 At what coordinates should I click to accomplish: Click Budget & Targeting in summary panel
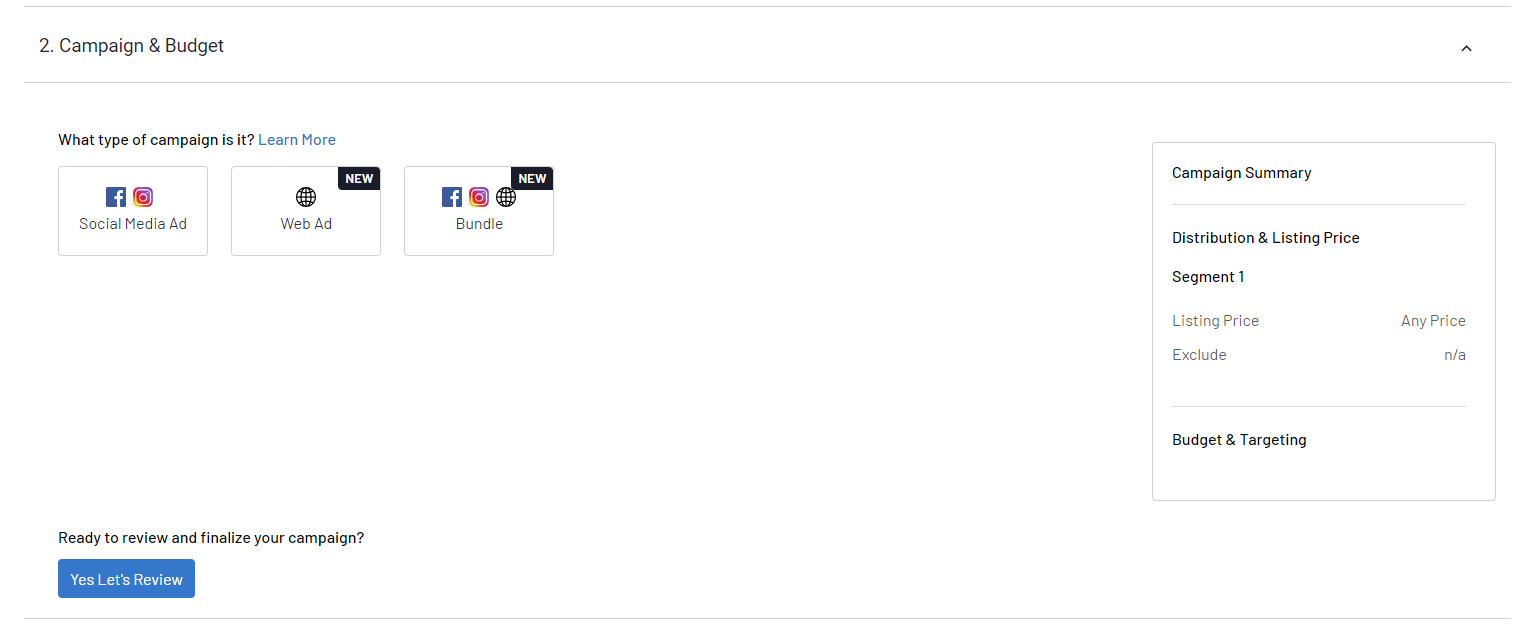tap(1239, 440)
